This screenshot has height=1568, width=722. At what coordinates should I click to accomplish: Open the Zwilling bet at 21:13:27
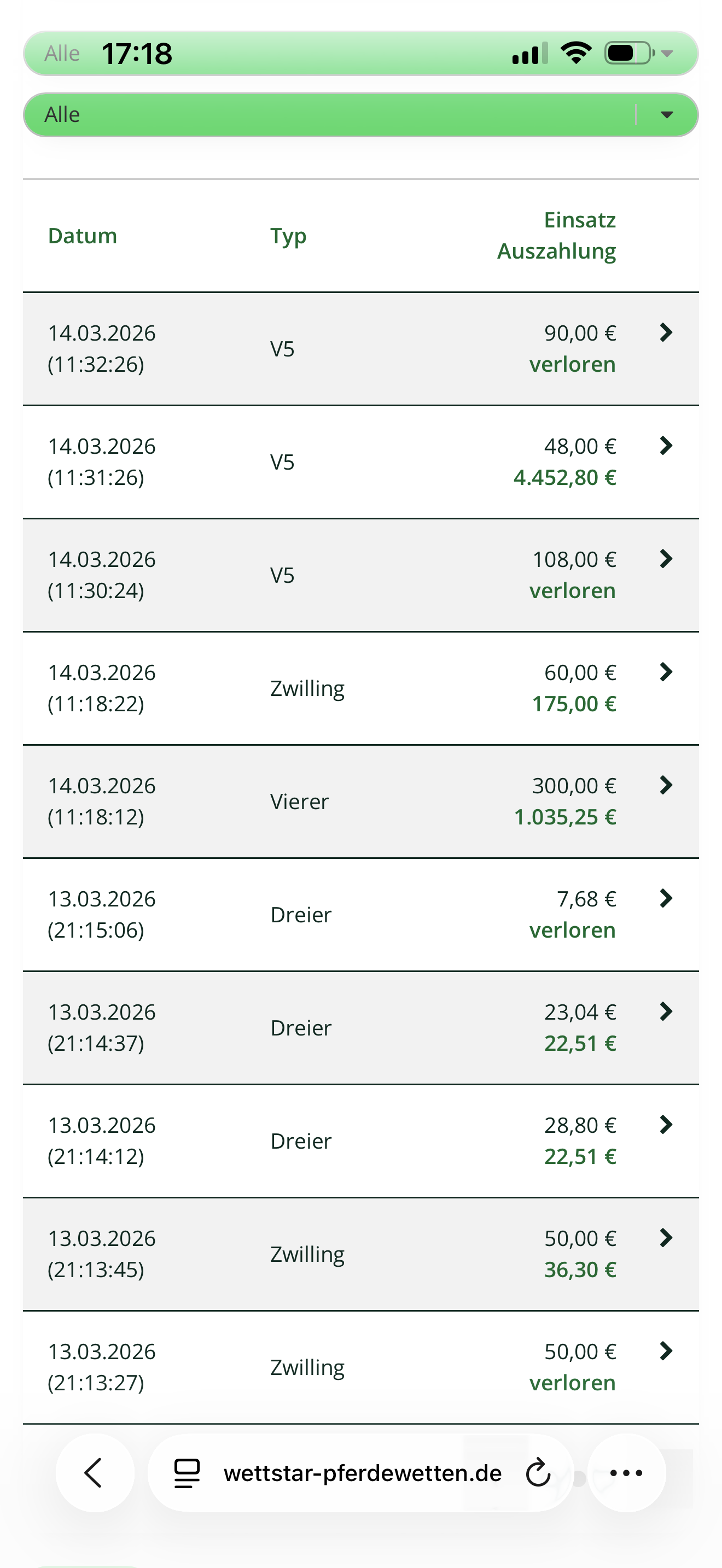[x=360, y=1367]
